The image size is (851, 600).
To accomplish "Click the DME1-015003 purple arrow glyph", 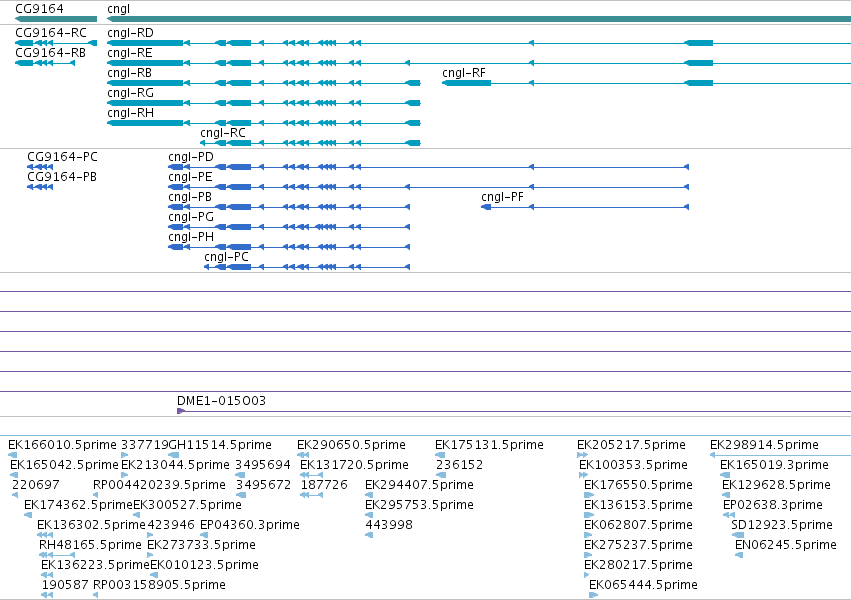I will [181, 411].
